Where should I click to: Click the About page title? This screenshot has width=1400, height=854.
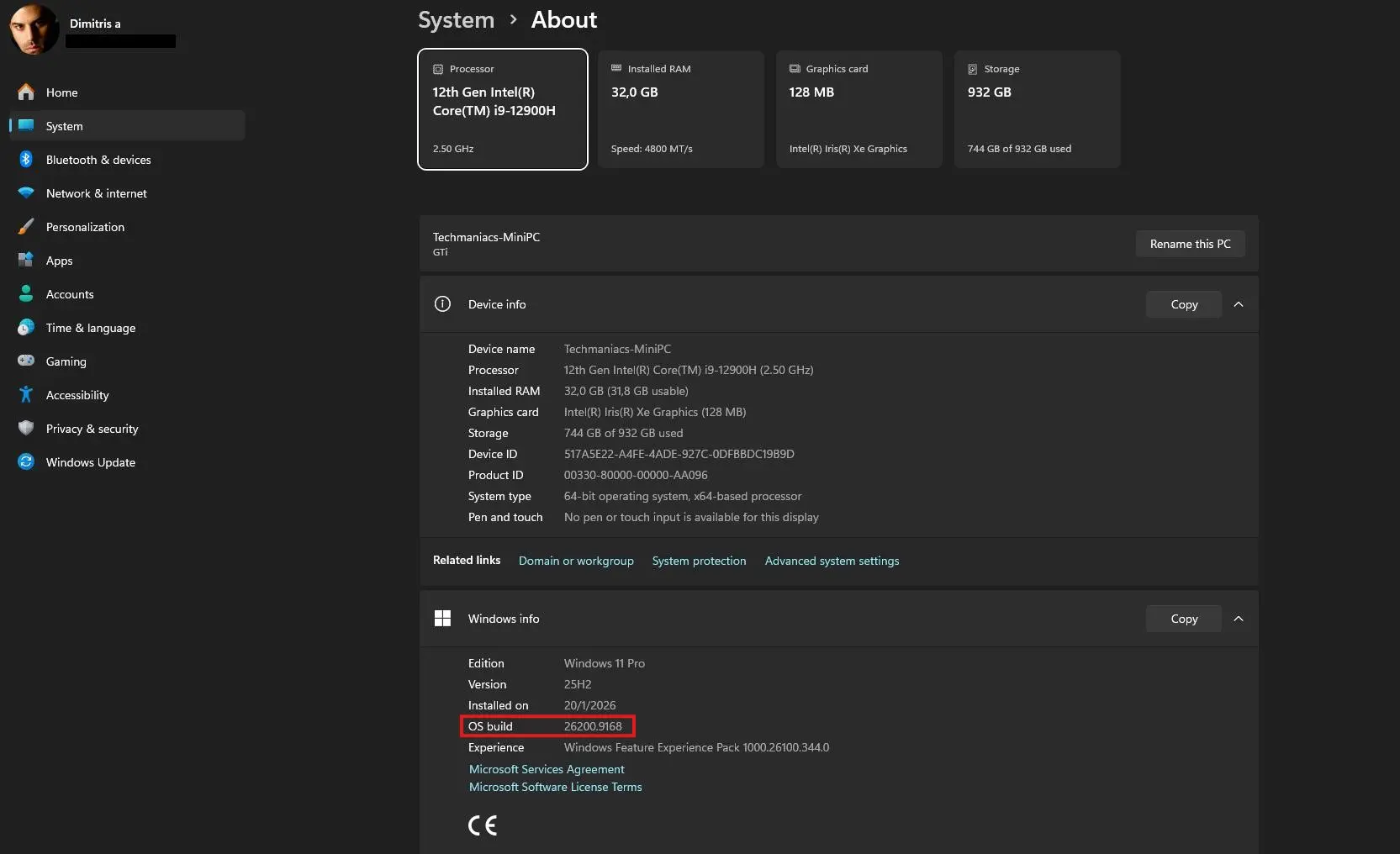[563, 20]
